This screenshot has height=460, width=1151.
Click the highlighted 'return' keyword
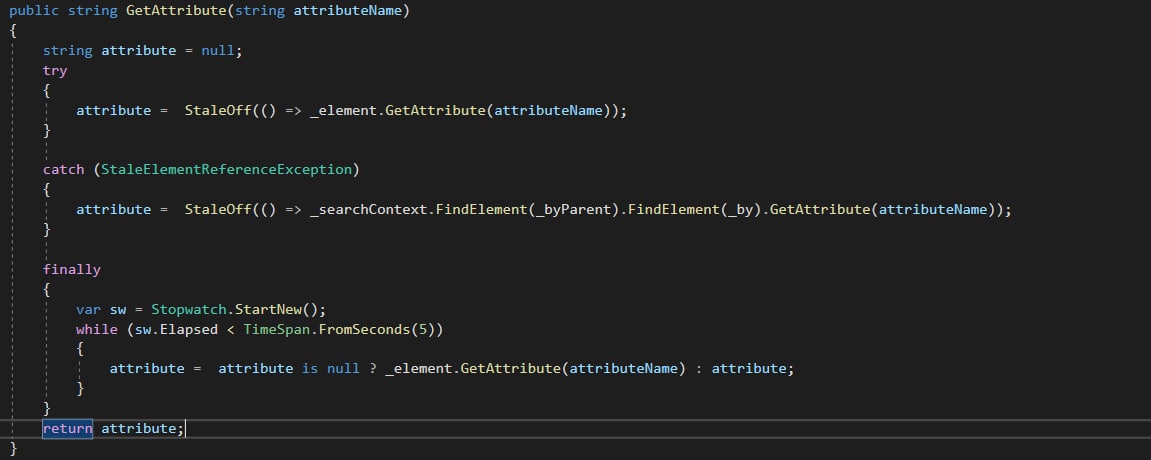click(x=68, y=428)
